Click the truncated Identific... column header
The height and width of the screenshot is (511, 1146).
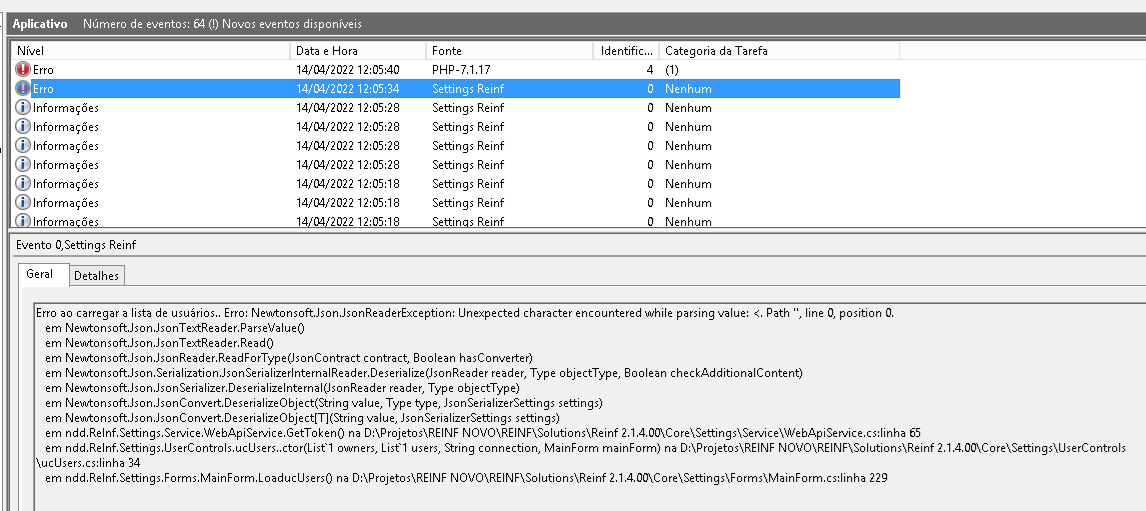(626, 51)
